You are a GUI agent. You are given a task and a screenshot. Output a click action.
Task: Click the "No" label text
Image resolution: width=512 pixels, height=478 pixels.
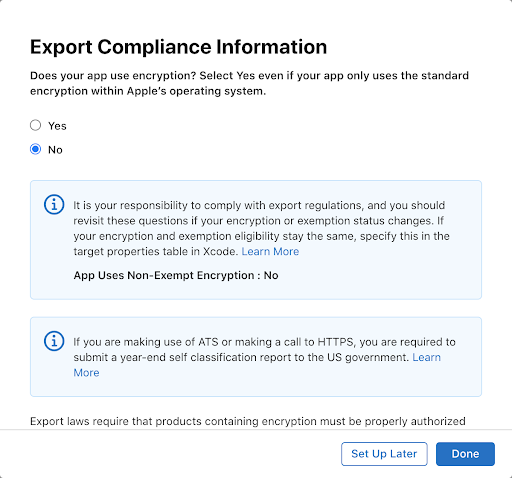tap(55, 150)
